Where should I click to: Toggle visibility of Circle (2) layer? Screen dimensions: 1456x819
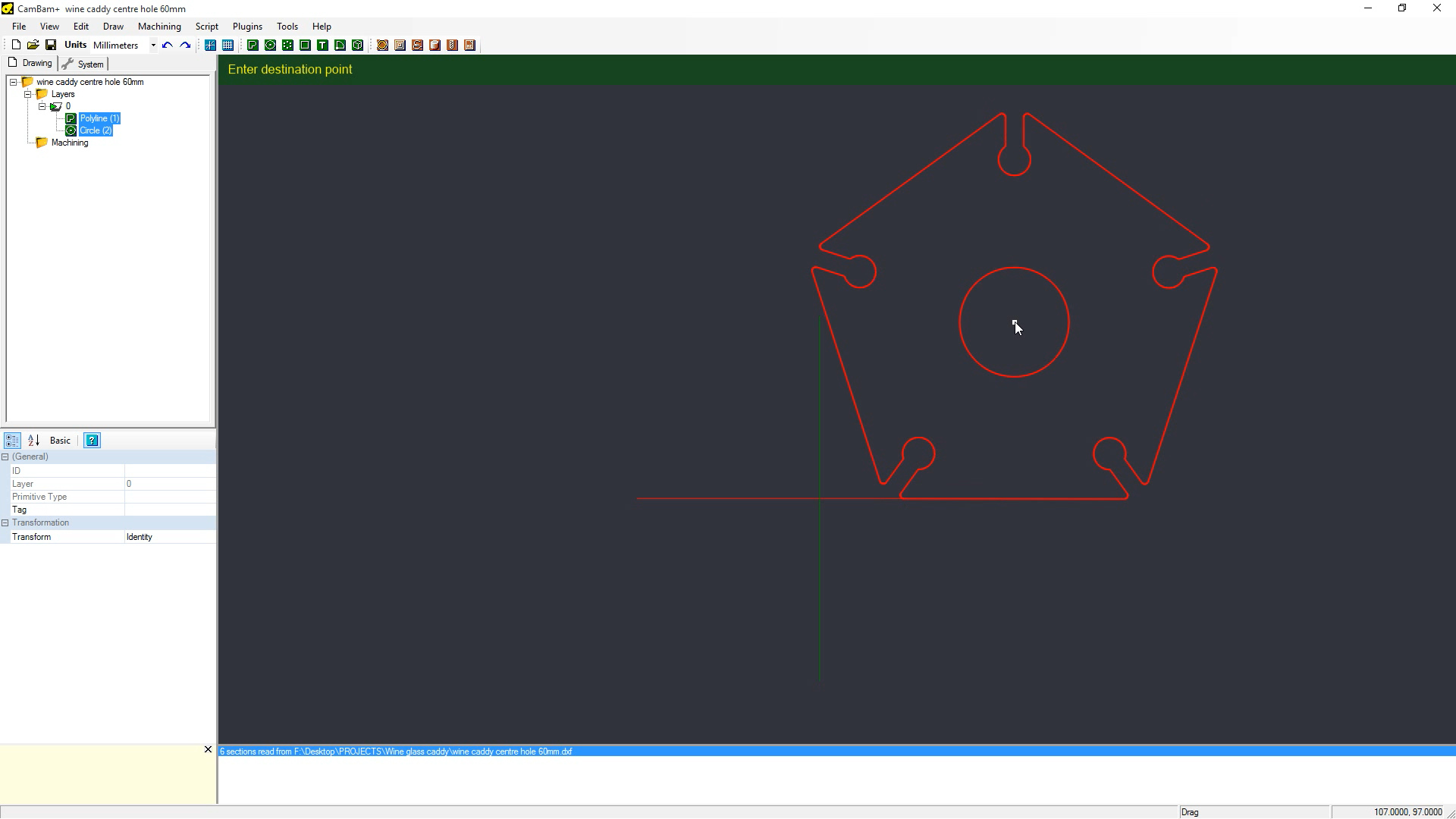(x=71, y=130)
